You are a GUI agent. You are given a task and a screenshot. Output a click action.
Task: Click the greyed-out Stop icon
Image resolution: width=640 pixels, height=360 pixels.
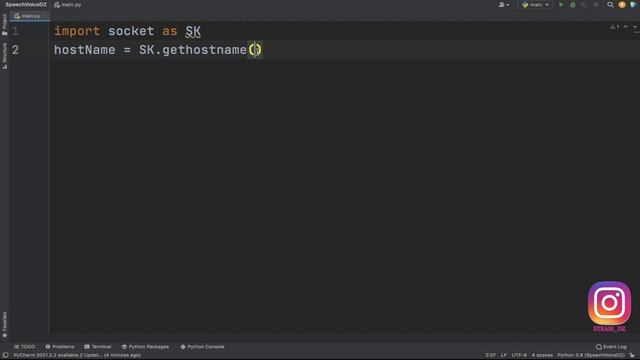click(x=596, y=5)
